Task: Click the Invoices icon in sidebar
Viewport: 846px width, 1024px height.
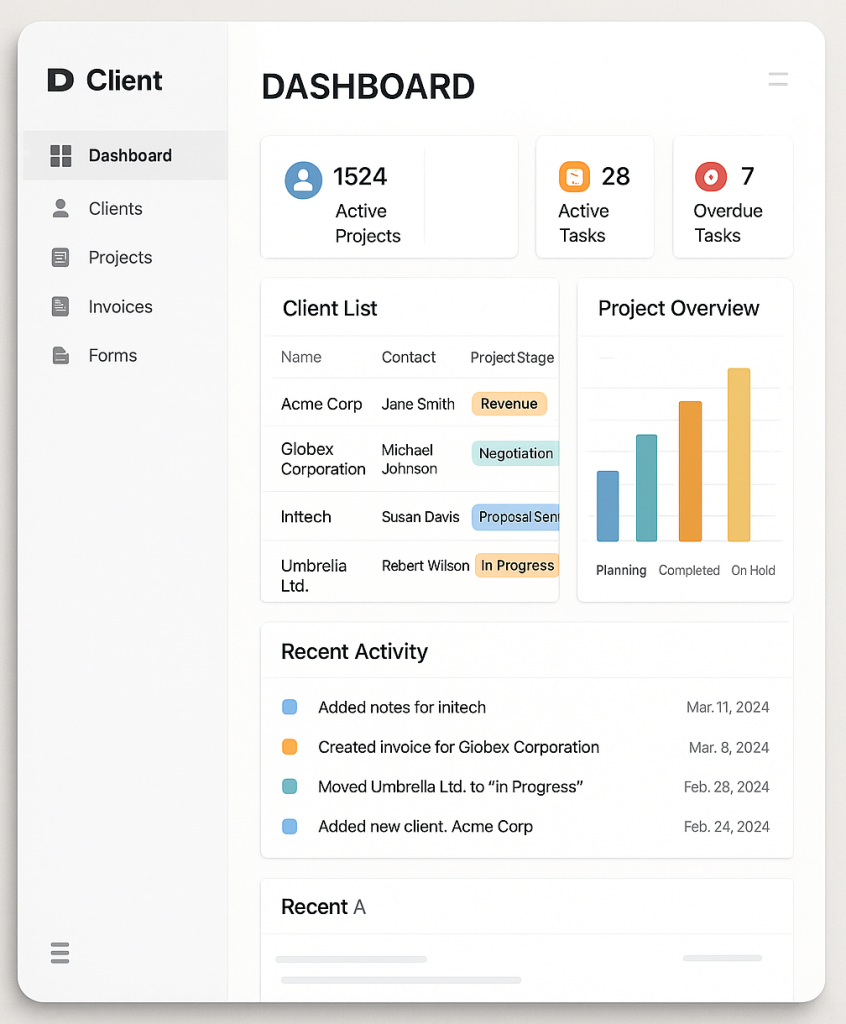Action: pyautogui.click(x=60, y=306)
